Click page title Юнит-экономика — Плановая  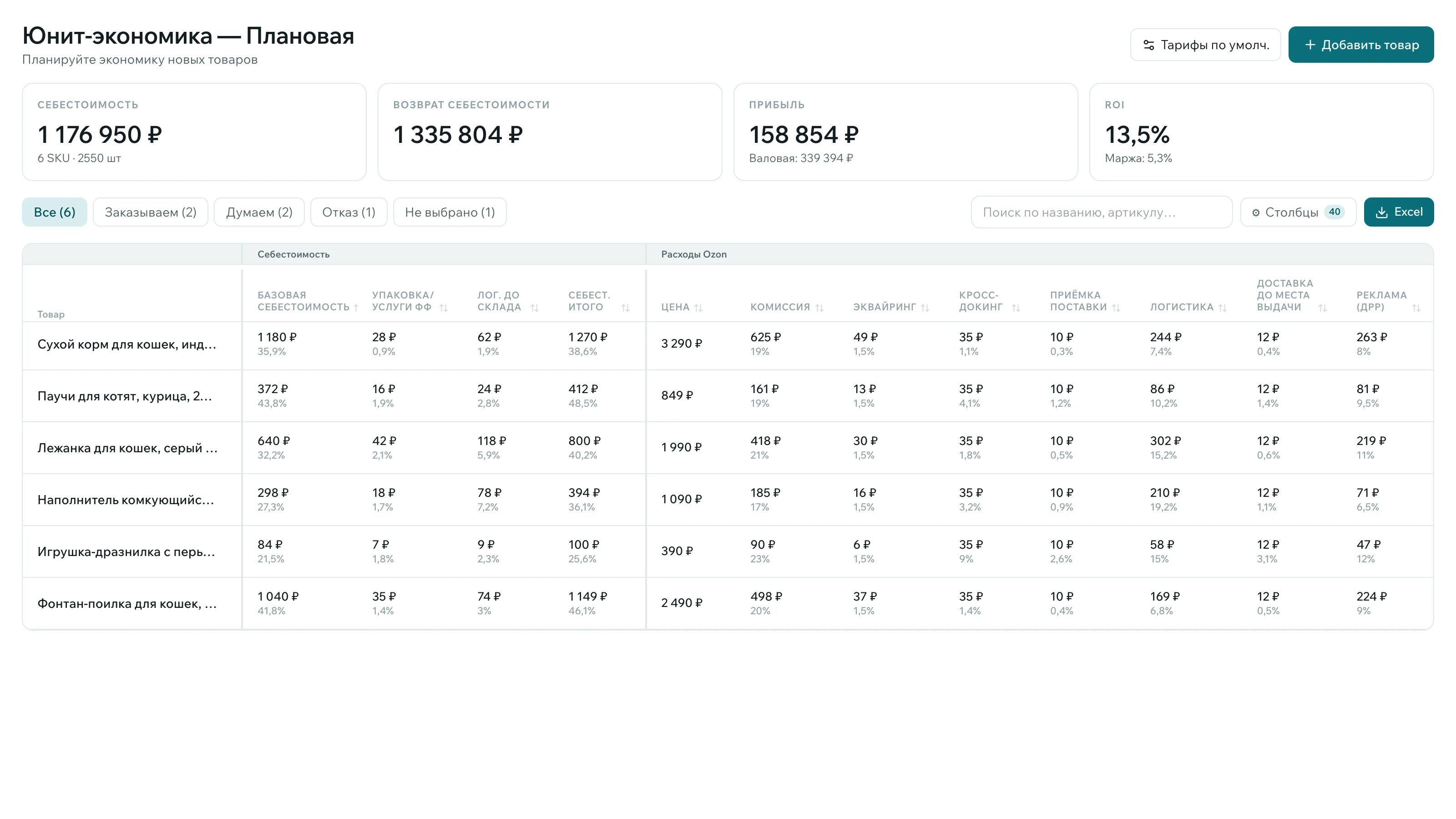(x=188, y=36)
